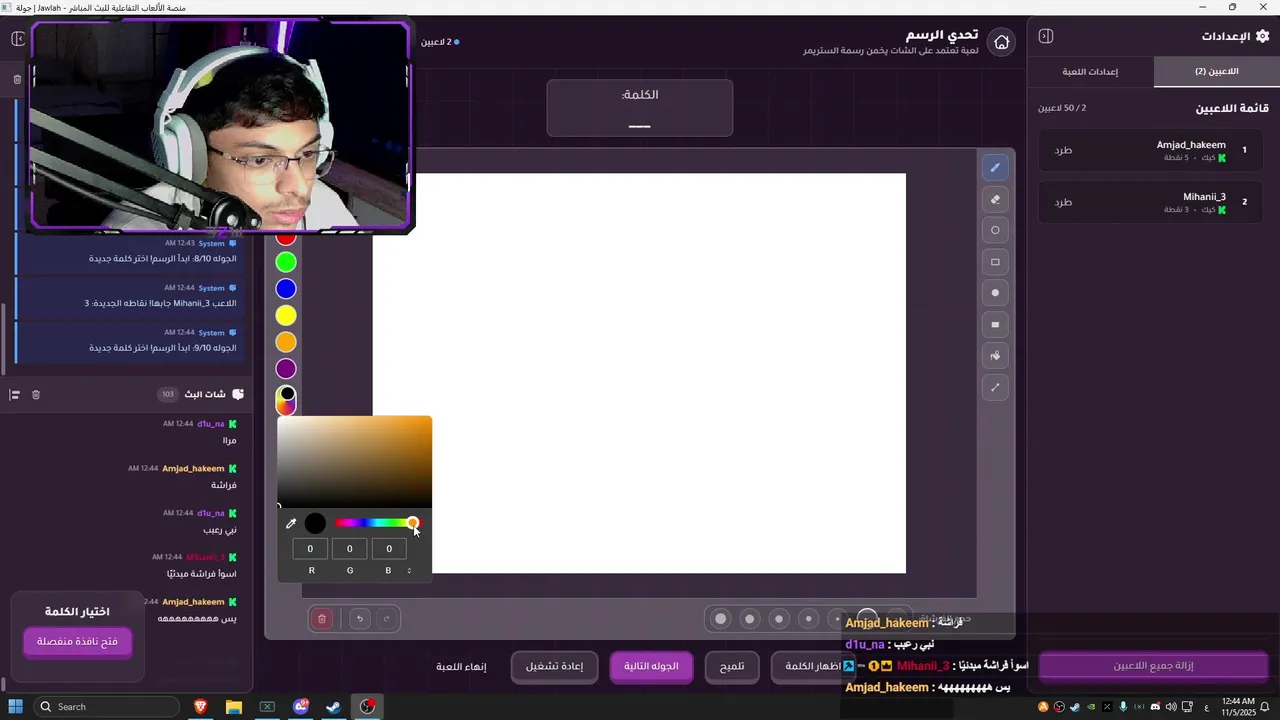The width and height of the screenshot is (1280, 720).
Task: Click the d1u_na username above the مرا message
Action: coord(211,424)
